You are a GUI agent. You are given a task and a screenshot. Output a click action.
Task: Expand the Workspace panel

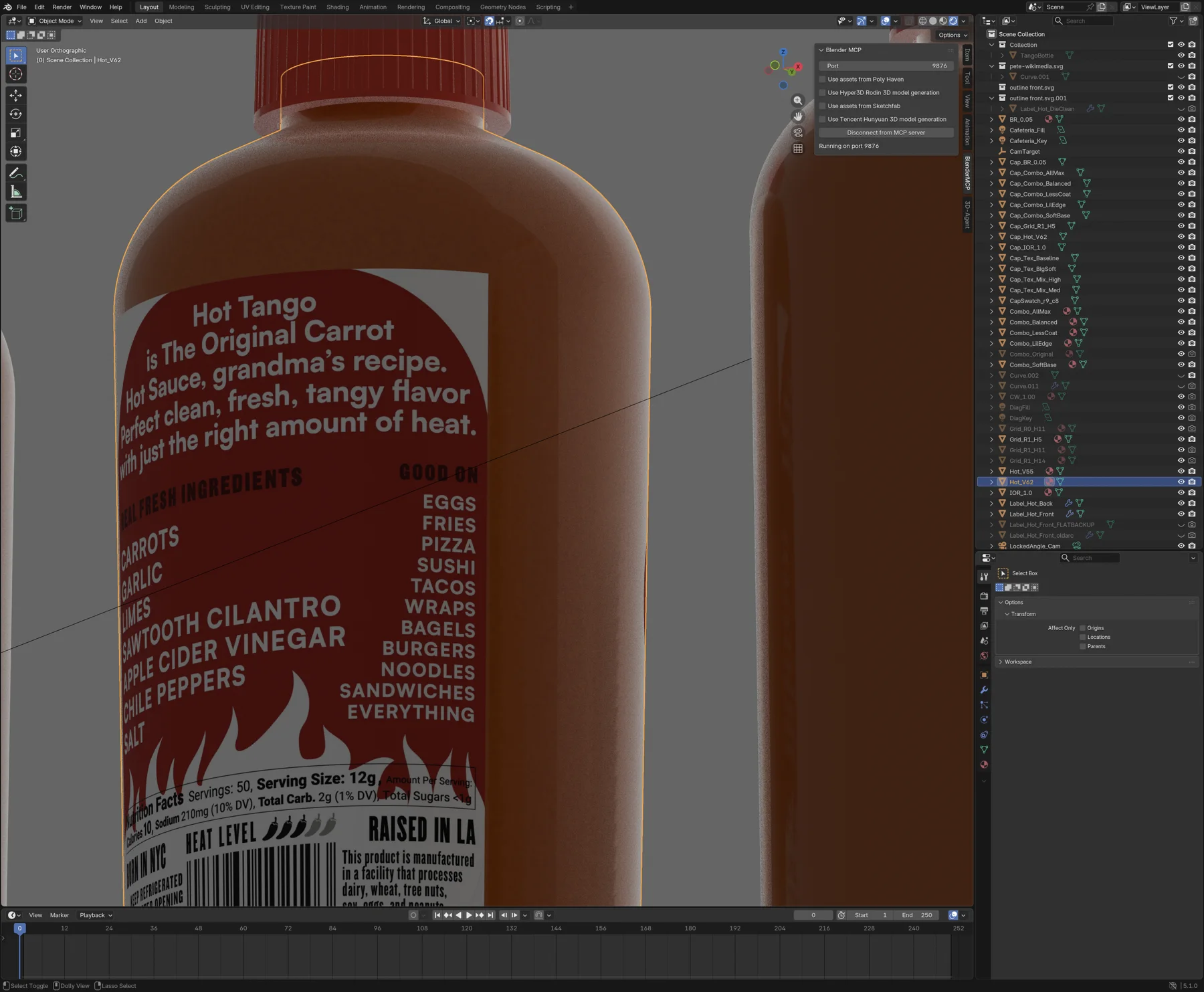coord(1017,662)
